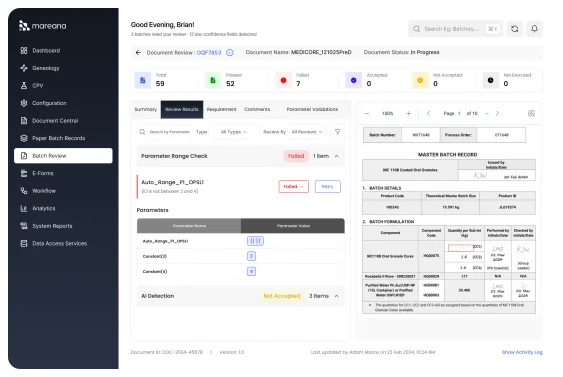Viewport: 563px width, 377px height.
Task: Click the Total documents icon
Action: click(143, 80)
